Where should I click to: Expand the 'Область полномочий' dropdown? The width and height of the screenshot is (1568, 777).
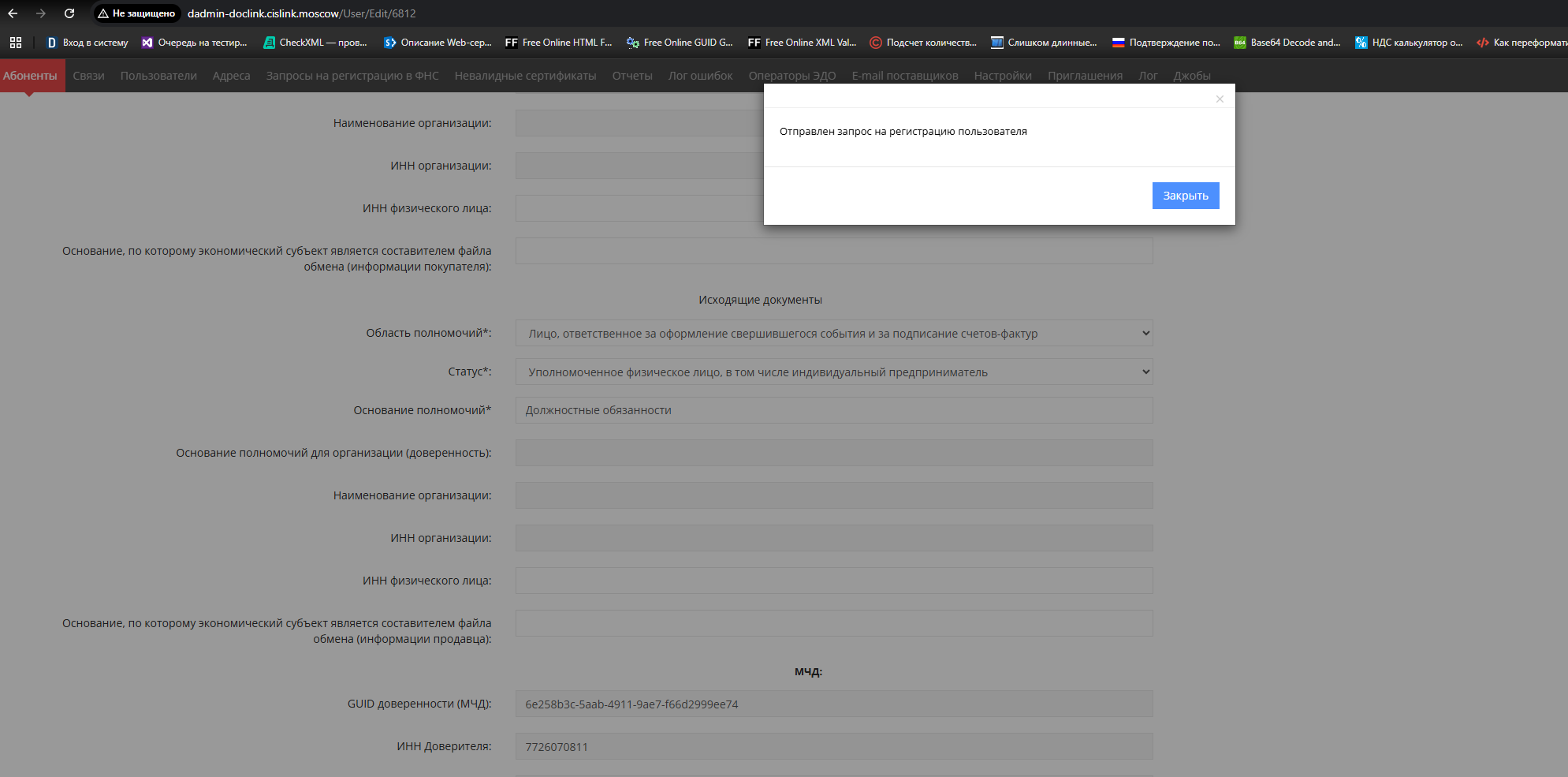click(834, 333)
